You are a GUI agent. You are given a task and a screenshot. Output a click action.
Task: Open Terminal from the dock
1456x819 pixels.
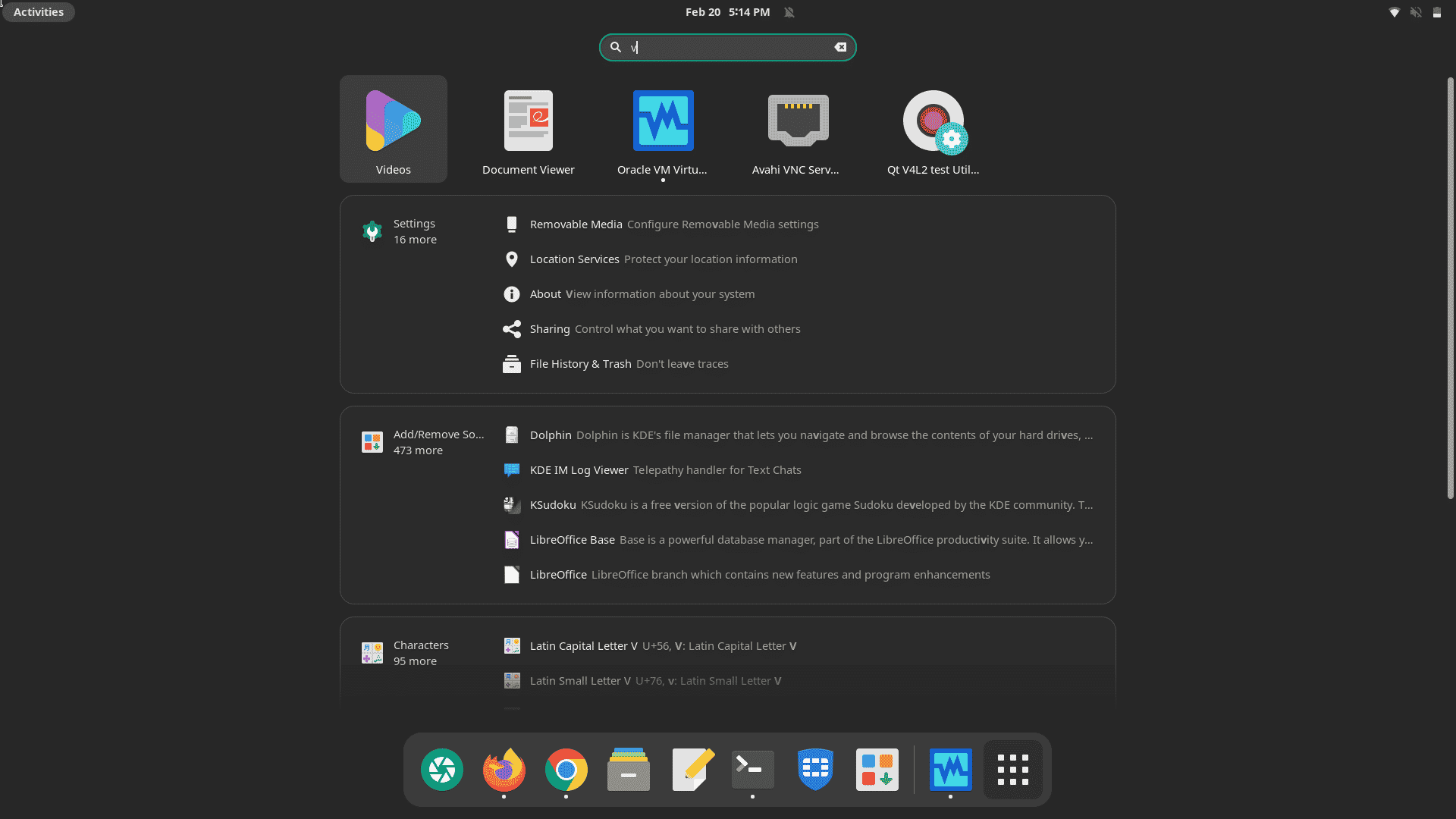(x=753, y=770)
